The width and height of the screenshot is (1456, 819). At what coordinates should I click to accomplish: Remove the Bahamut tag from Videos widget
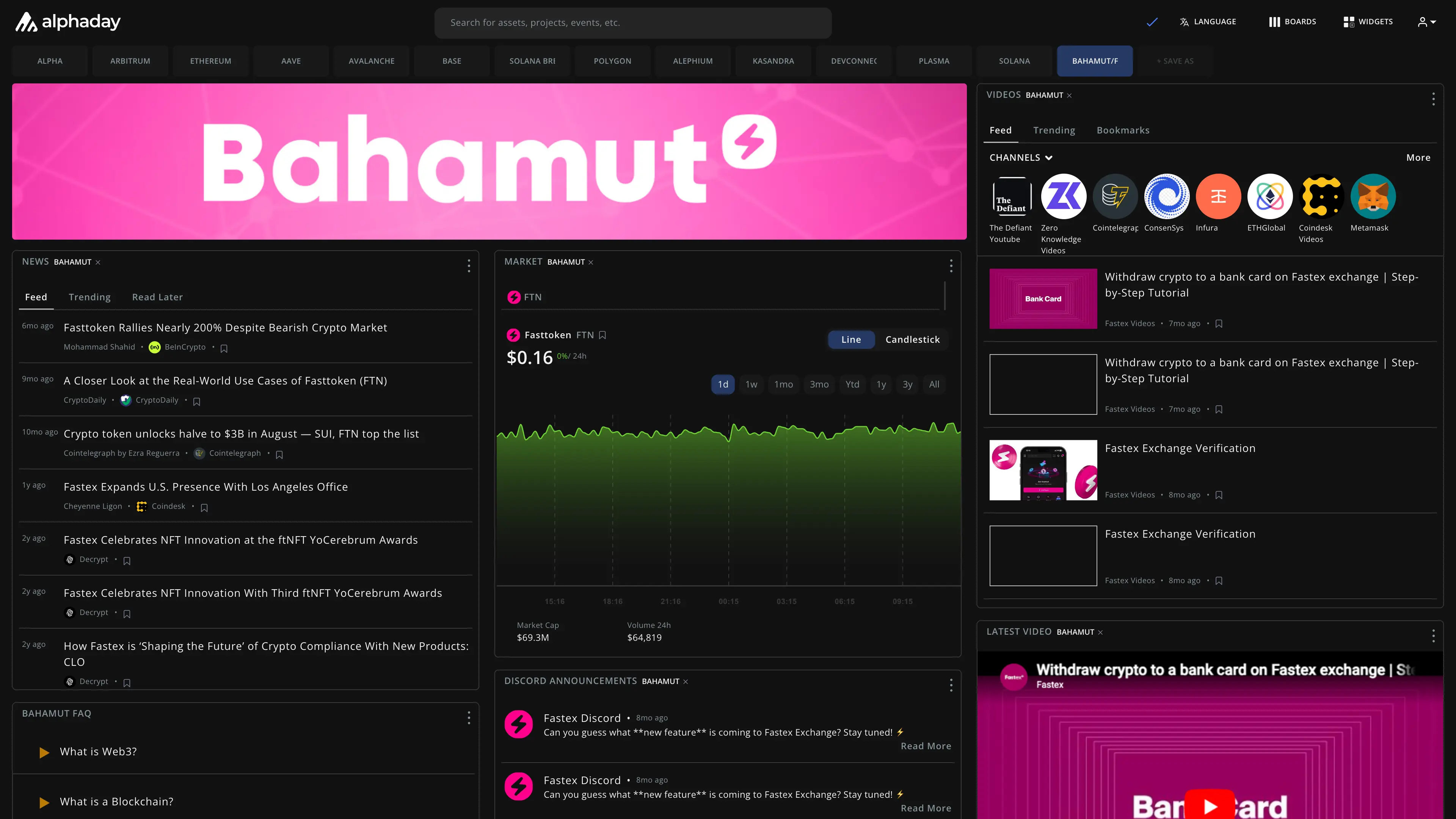pos(1069,96)
